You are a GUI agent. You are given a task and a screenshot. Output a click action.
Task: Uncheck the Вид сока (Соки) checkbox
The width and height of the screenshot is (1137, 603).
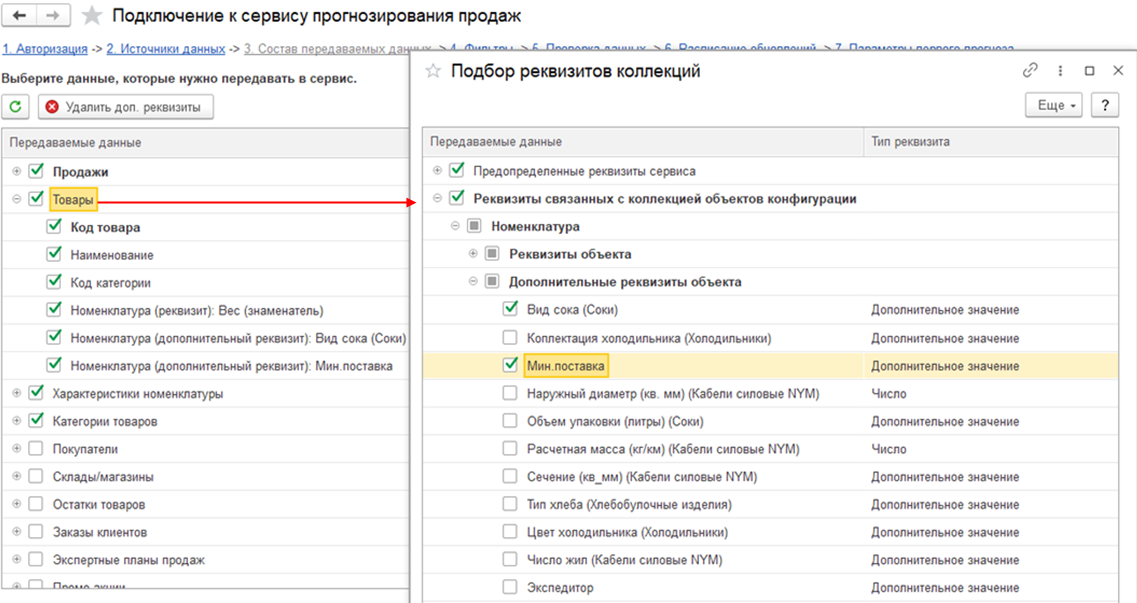pos(510,310)
